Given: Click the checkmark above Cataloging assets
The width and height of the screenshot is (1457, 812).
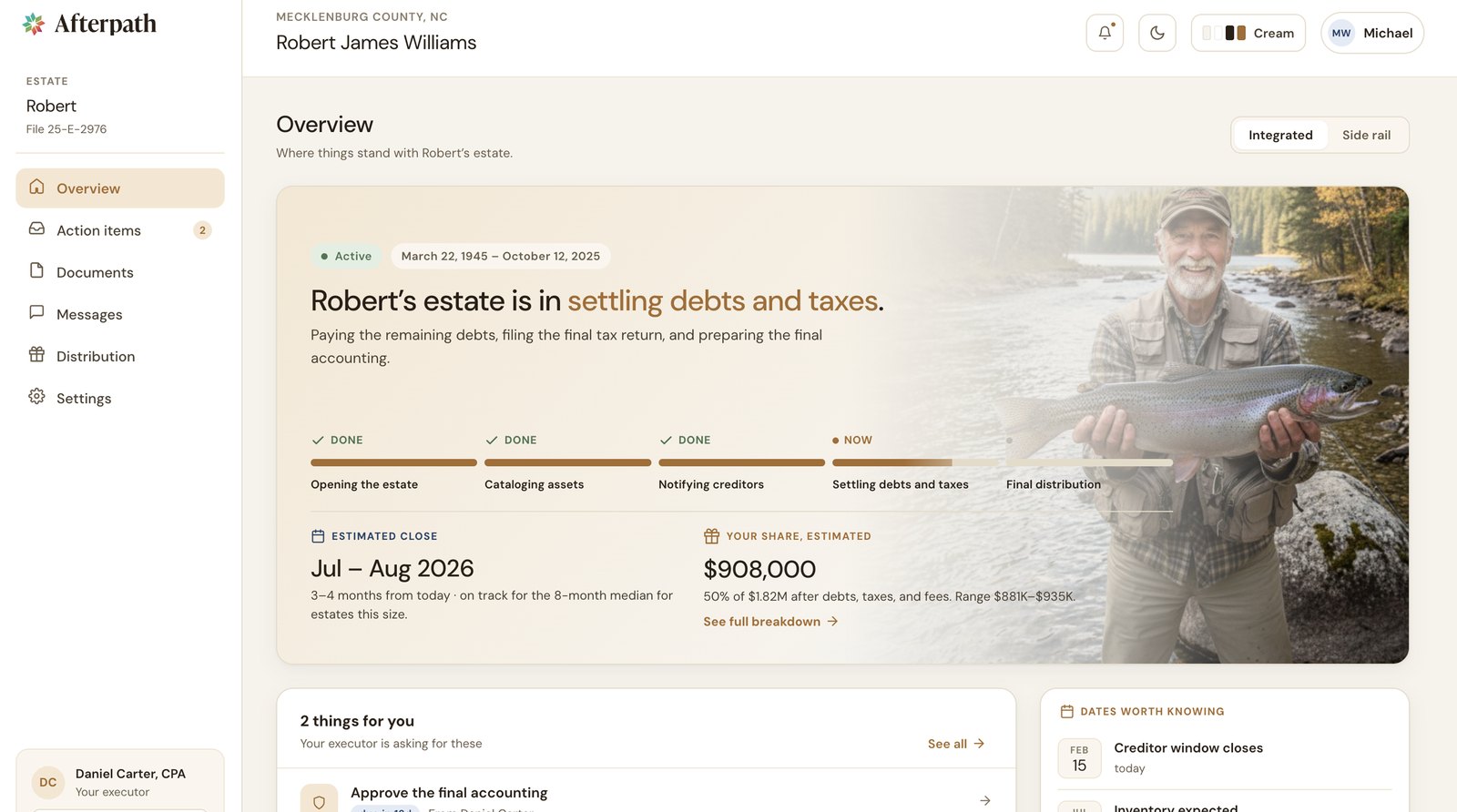Looking at the screenshot, I should (x=492, y=440).
